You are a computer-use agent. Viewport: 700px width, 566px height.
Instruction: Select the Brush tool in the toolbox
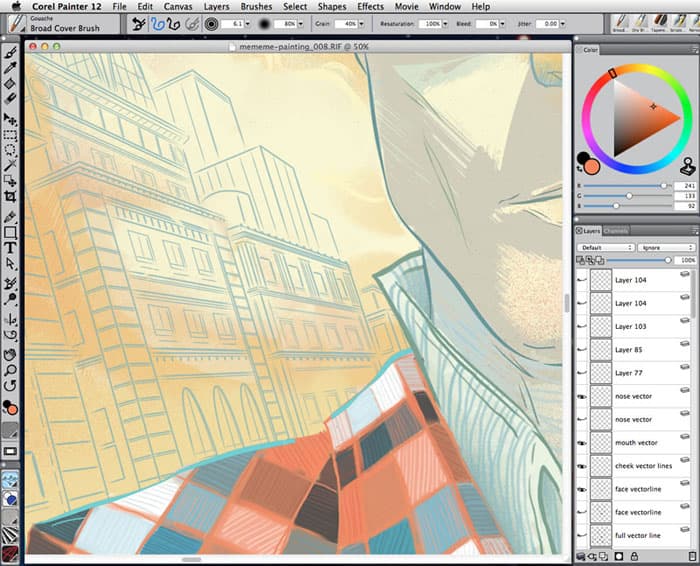pyautogui.click(x=10, y=53)
